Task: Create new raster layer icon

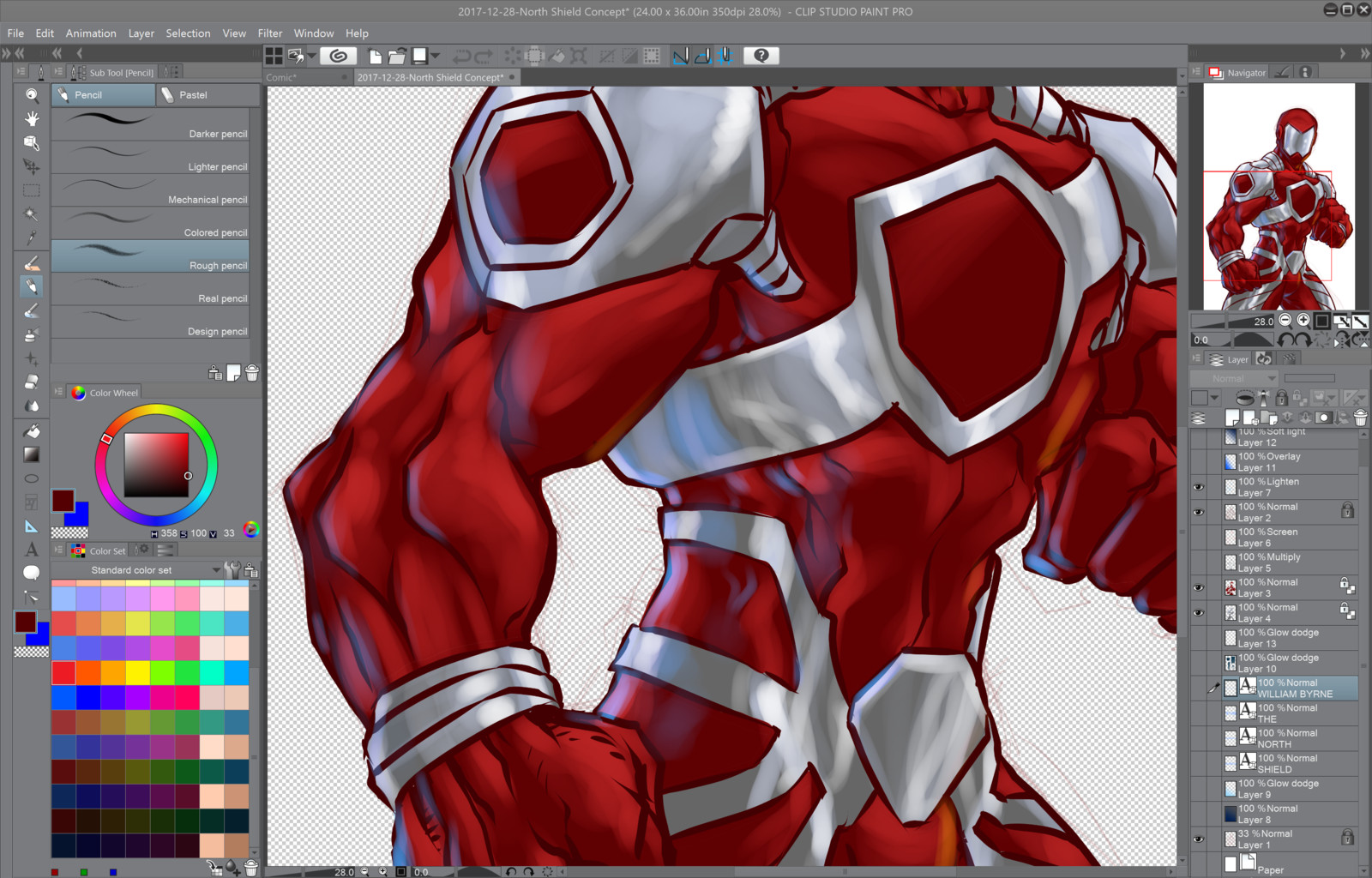Action: pyautogui.click(x=1232, y=418)
